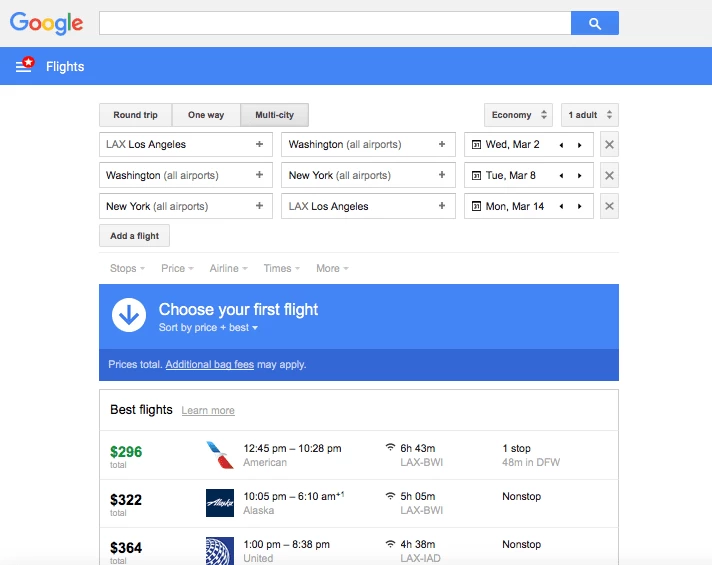Go to previous day before Wed, Mar 2
Screen dimensions: 712x565
(561, 145)
